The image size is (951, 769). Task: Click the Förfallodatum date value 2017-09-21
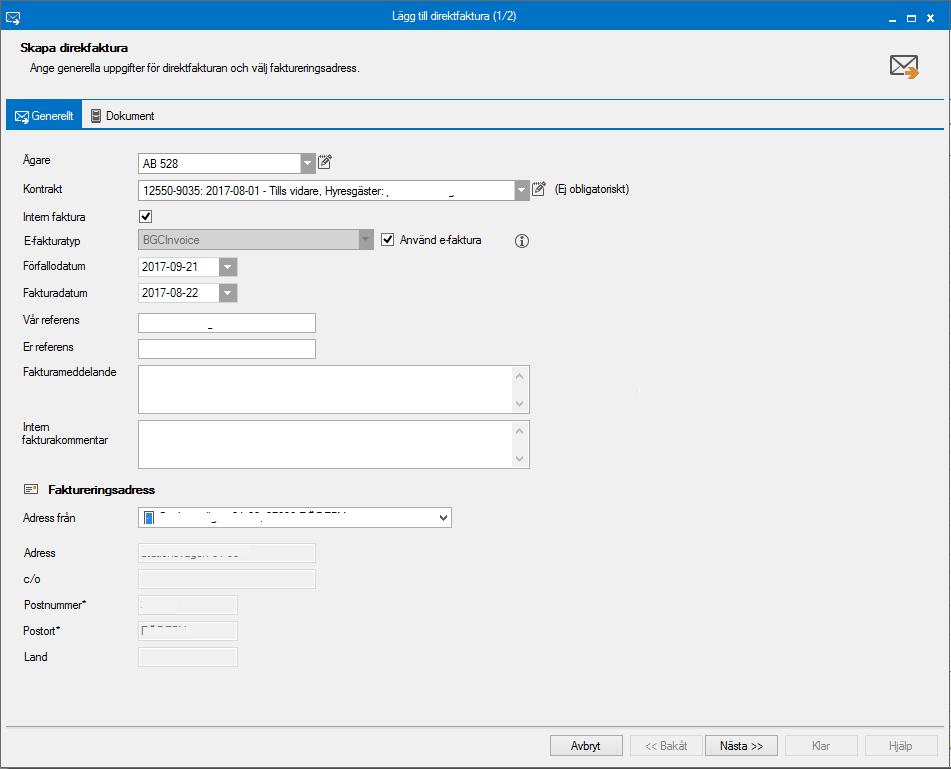170,267
